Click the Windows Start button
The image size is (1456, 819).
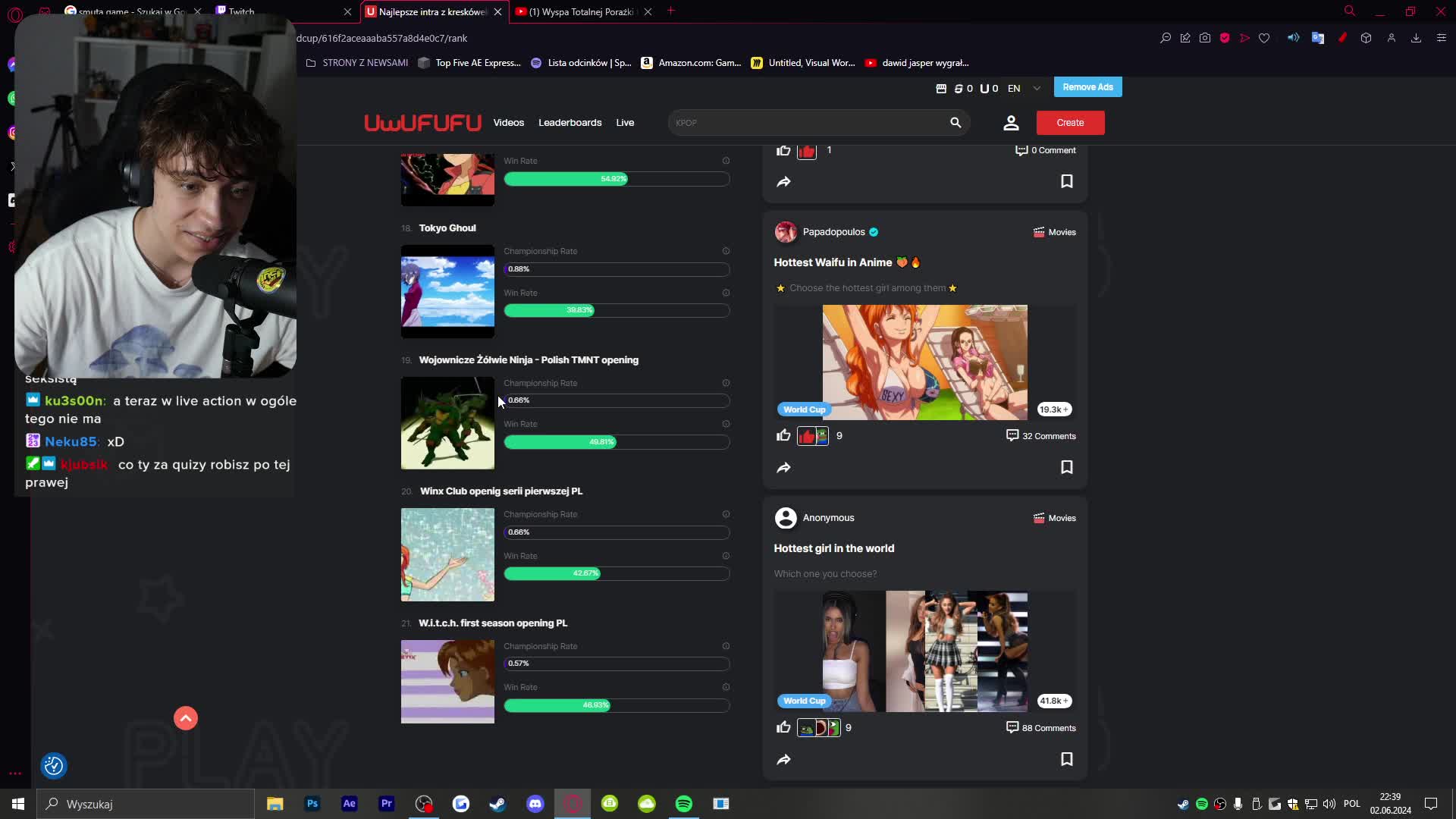click(x=18, y=804)
